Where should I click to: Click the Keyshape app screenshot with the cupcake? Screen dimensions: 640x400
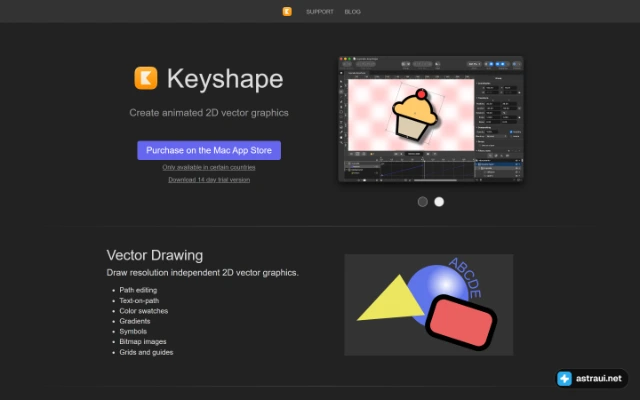coord(431,119)
